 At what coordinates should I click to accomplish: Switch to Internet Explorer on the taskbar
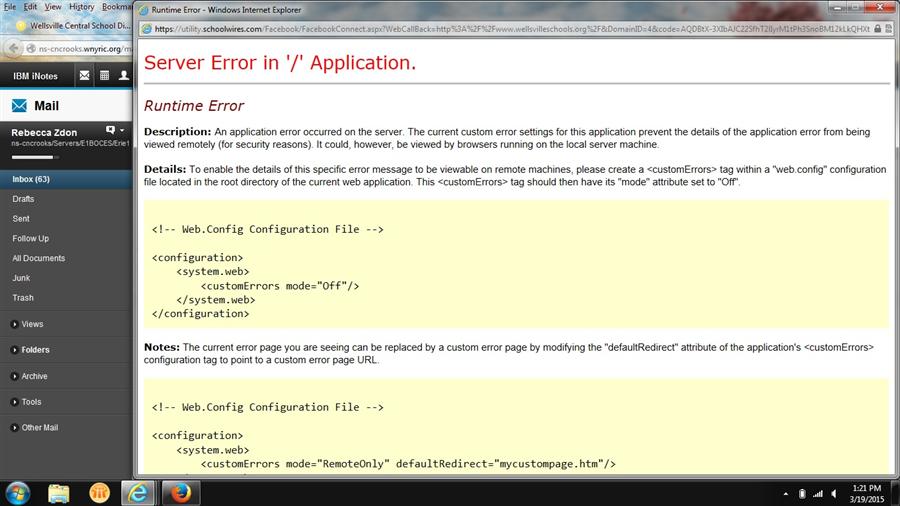pyautogui.click(x=138, y=493)
